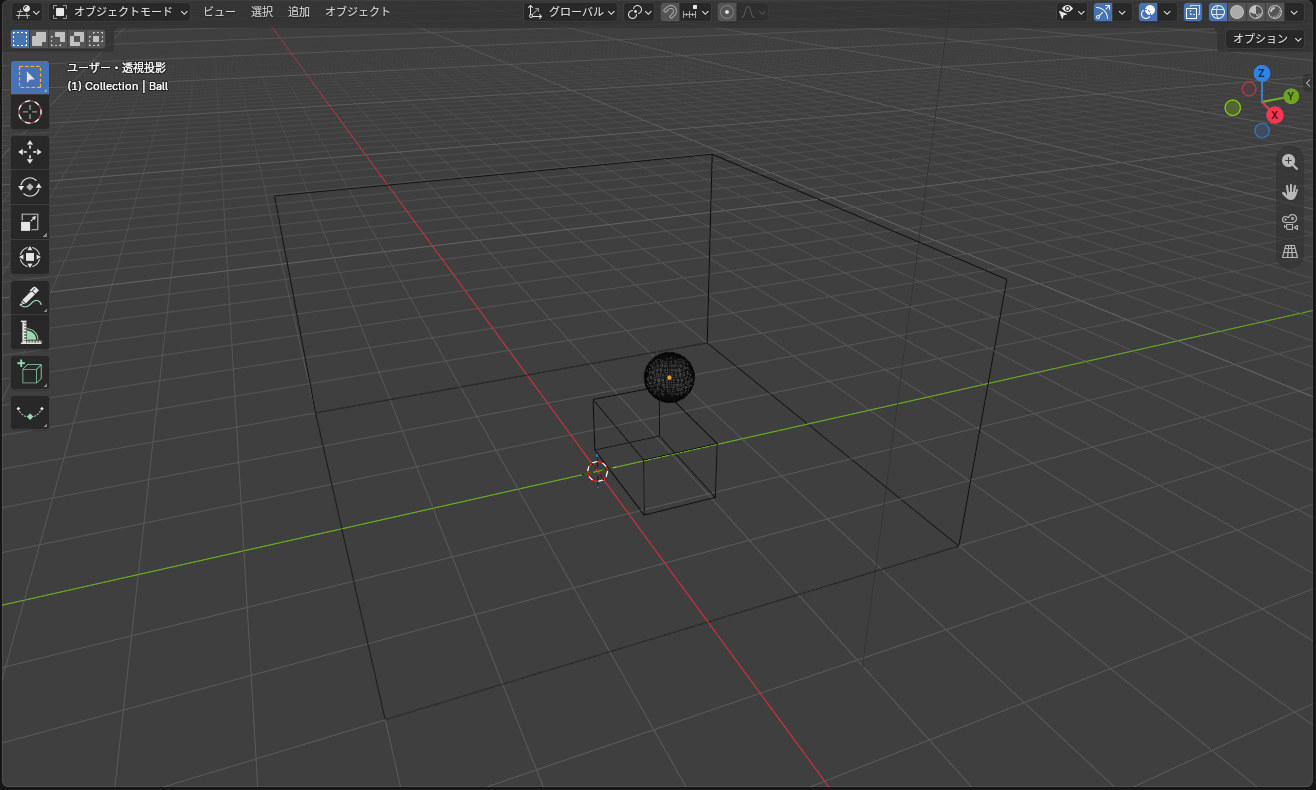Toggle proportional editing button

[x=727, y=12]
